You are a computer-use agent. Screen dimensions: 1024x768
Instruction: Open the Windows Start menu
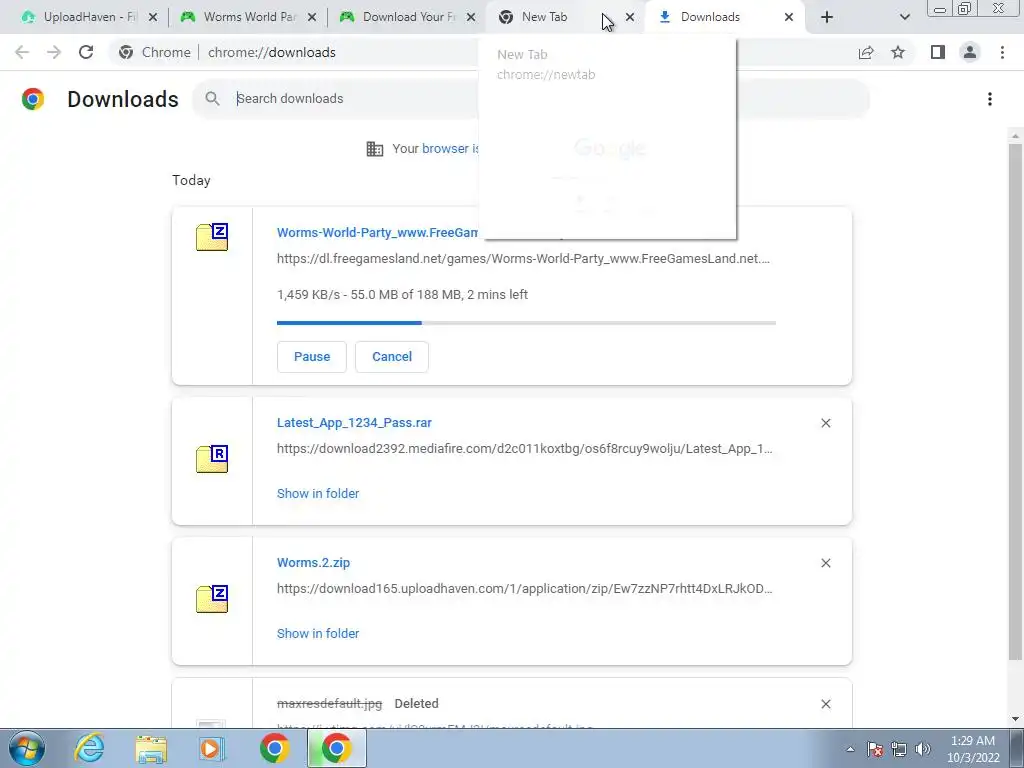coord(27,748)
